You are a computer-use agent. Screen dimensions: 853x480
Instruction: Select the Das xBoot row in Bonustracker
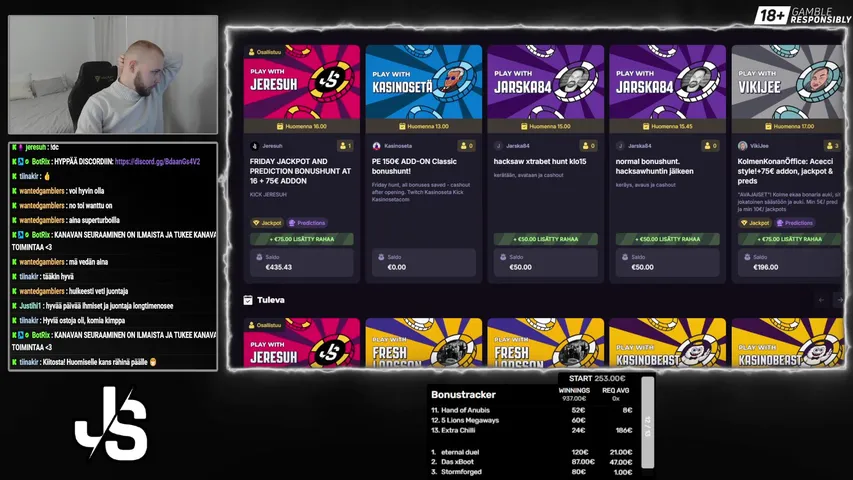click(x=532, y=462)
